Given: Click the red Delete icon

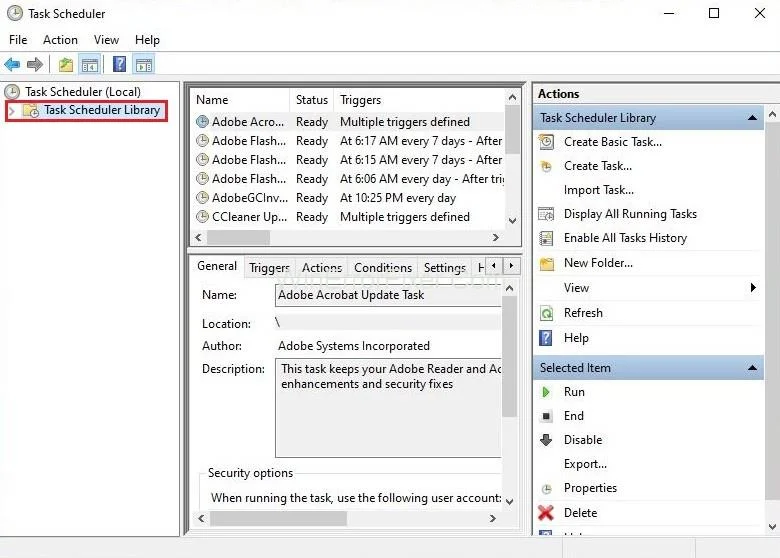Looking at the screenshot, I should pos(546,513).
